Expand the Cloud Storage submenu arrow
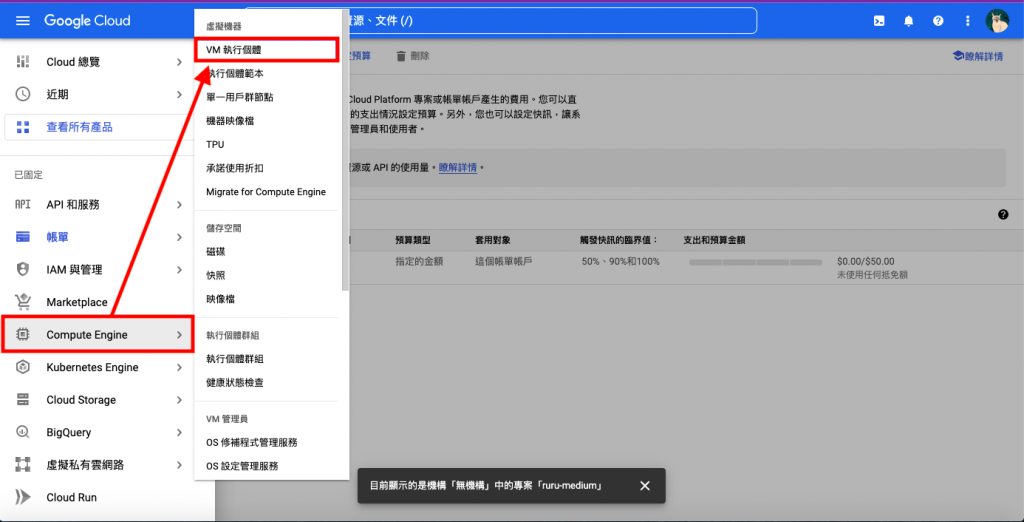1024x522 pixels. (x=179, y=400)
